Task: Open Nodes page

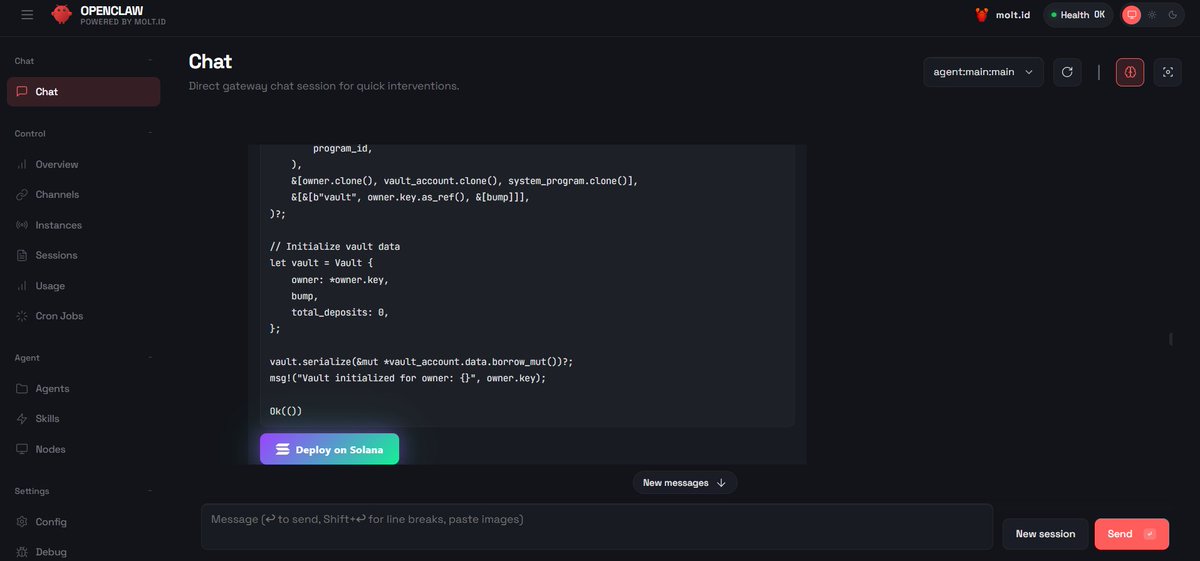Action: pyautogui.click(x=83, y=449)
